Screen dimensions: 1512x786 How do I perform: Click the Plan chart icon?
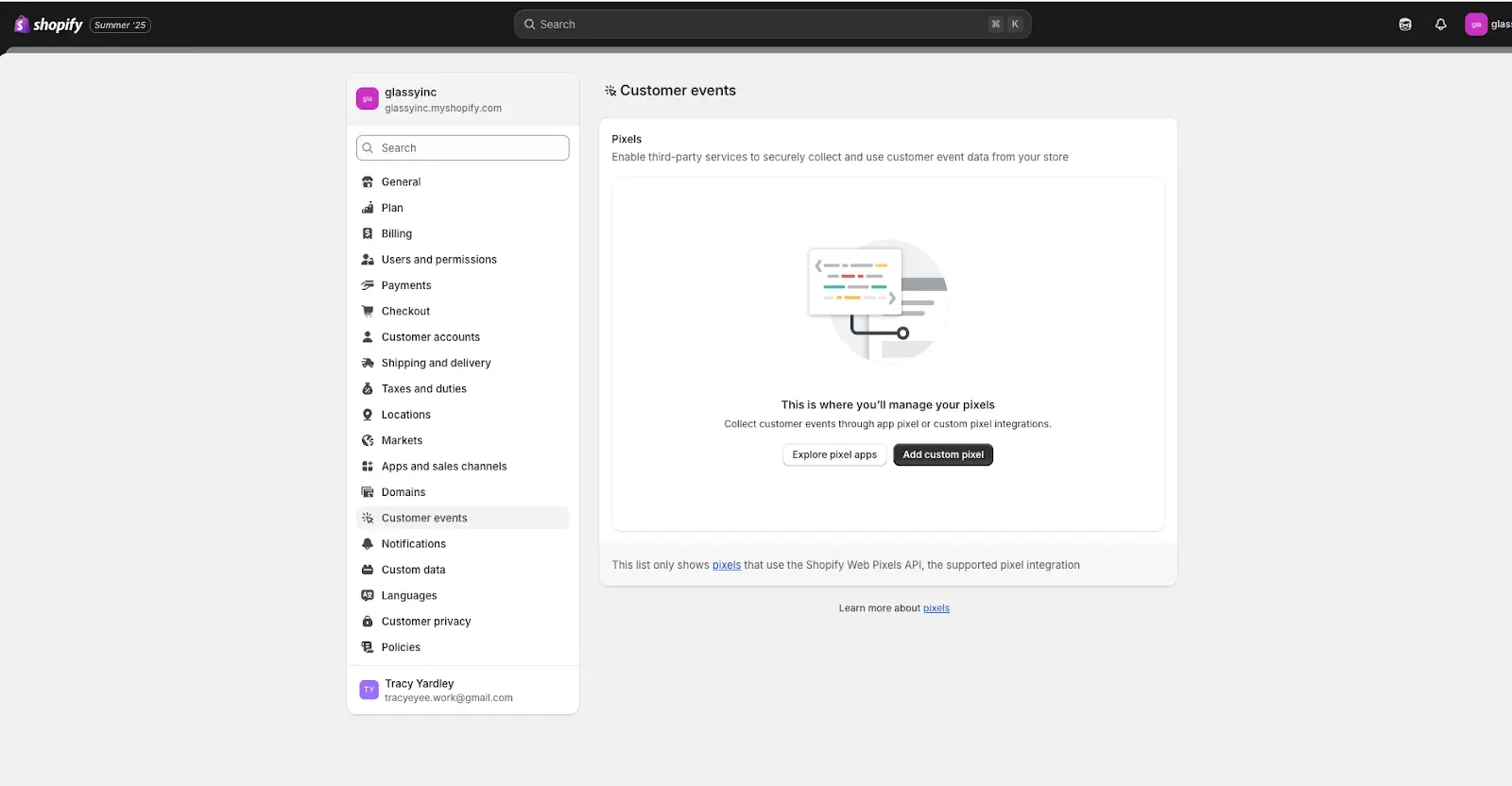click(368, 208)
